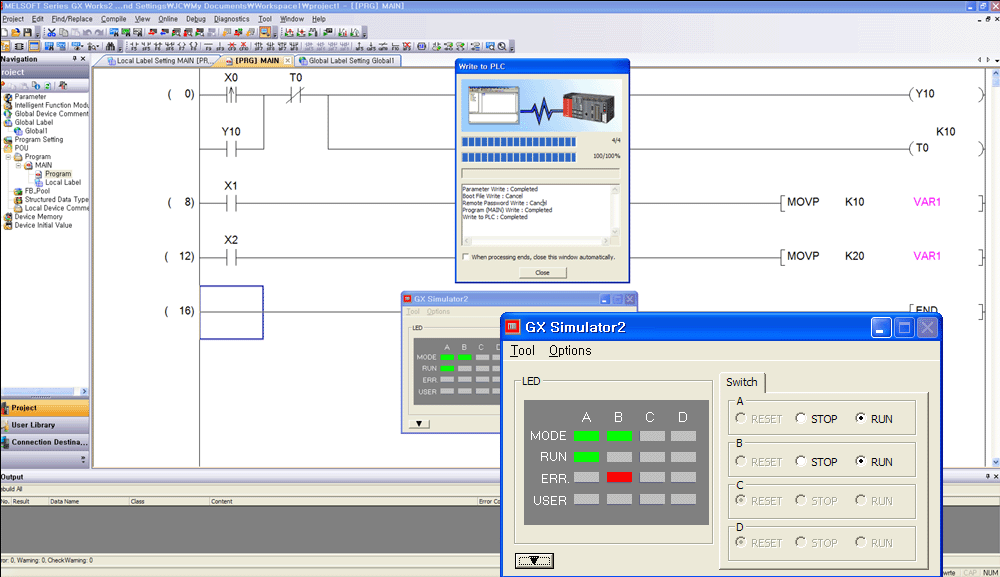Viewport: 1000px width, 577px height.
Task: Select STOP for switch A in GX Simulator2
Action: point(801,418)
